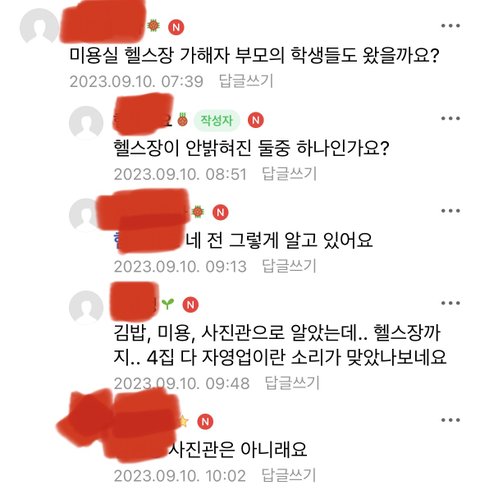480x499 pixels.
Task: Open more options for 08:51 reply
Action: pyautogui.click(x=450, y=118)
